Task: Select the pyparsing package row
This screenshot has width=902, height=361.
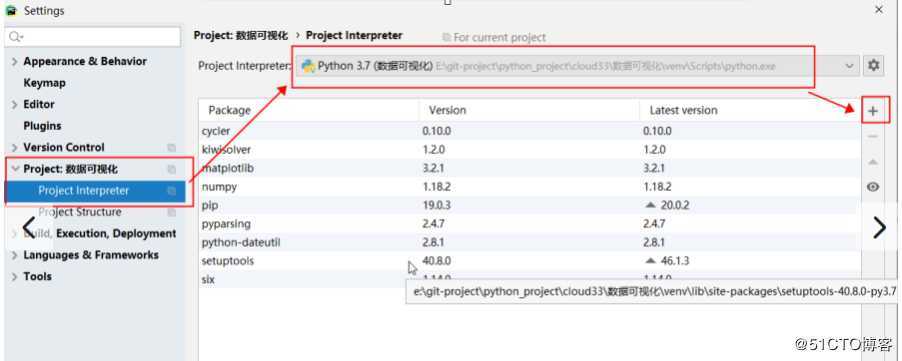Action: (x=530, y=224)
